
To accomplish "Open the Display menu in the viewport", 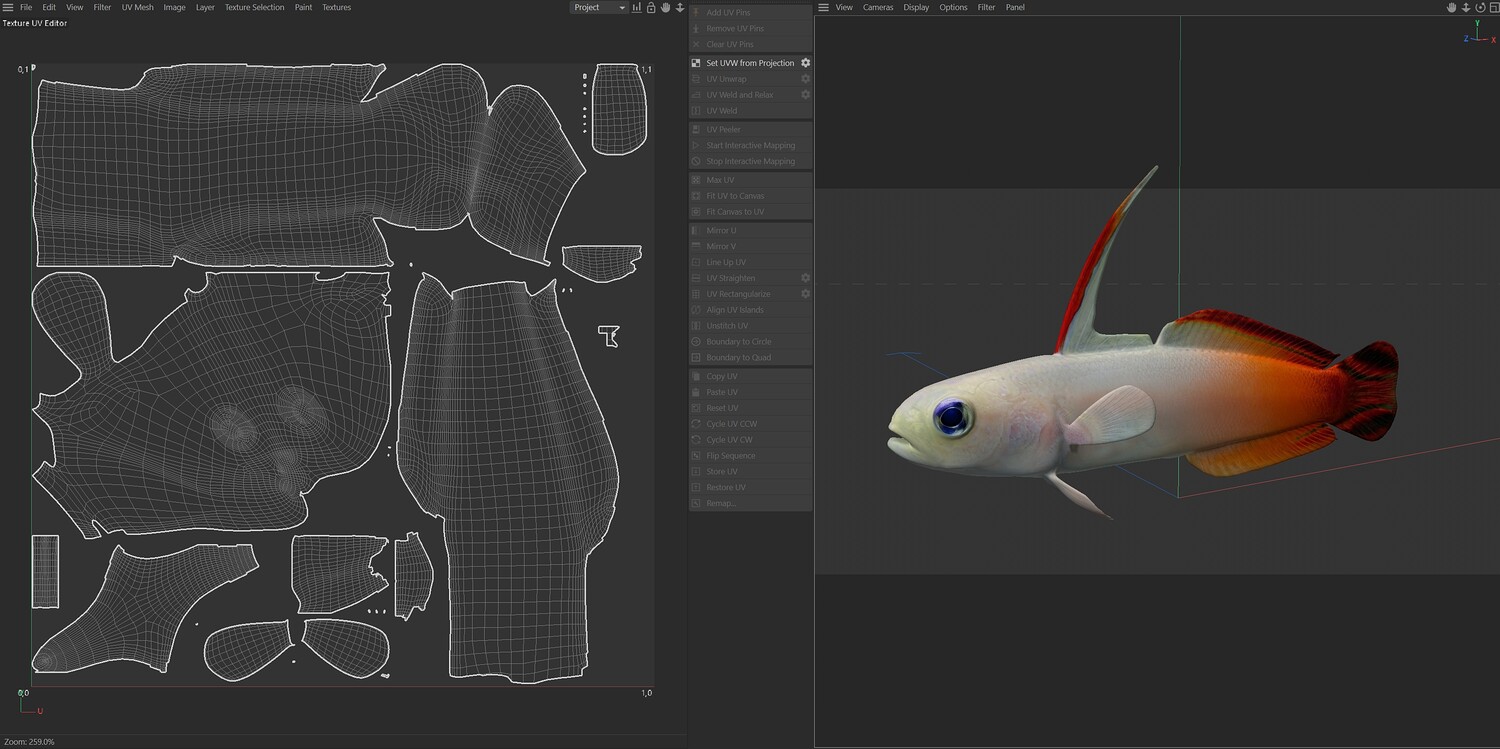I will [916, 7].
